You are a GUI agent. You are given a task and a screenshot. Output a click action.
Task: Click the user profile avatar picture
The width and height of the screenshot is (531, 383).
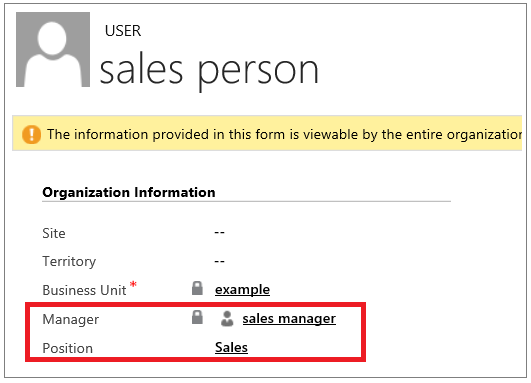pos(53,49)
